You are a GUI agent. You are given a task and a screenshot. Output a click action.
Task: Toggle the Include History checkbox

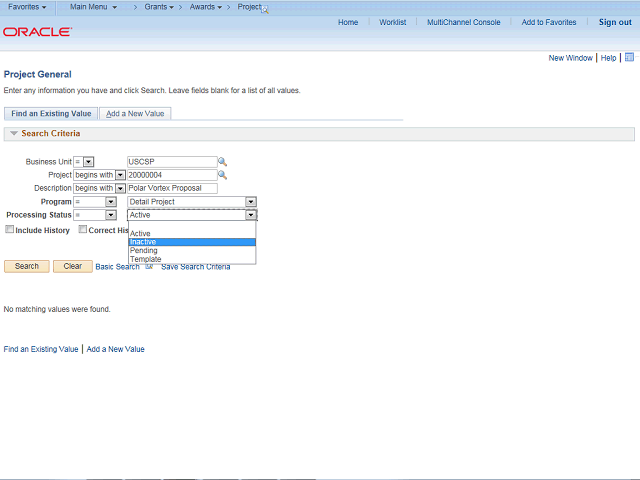[9, 229]
